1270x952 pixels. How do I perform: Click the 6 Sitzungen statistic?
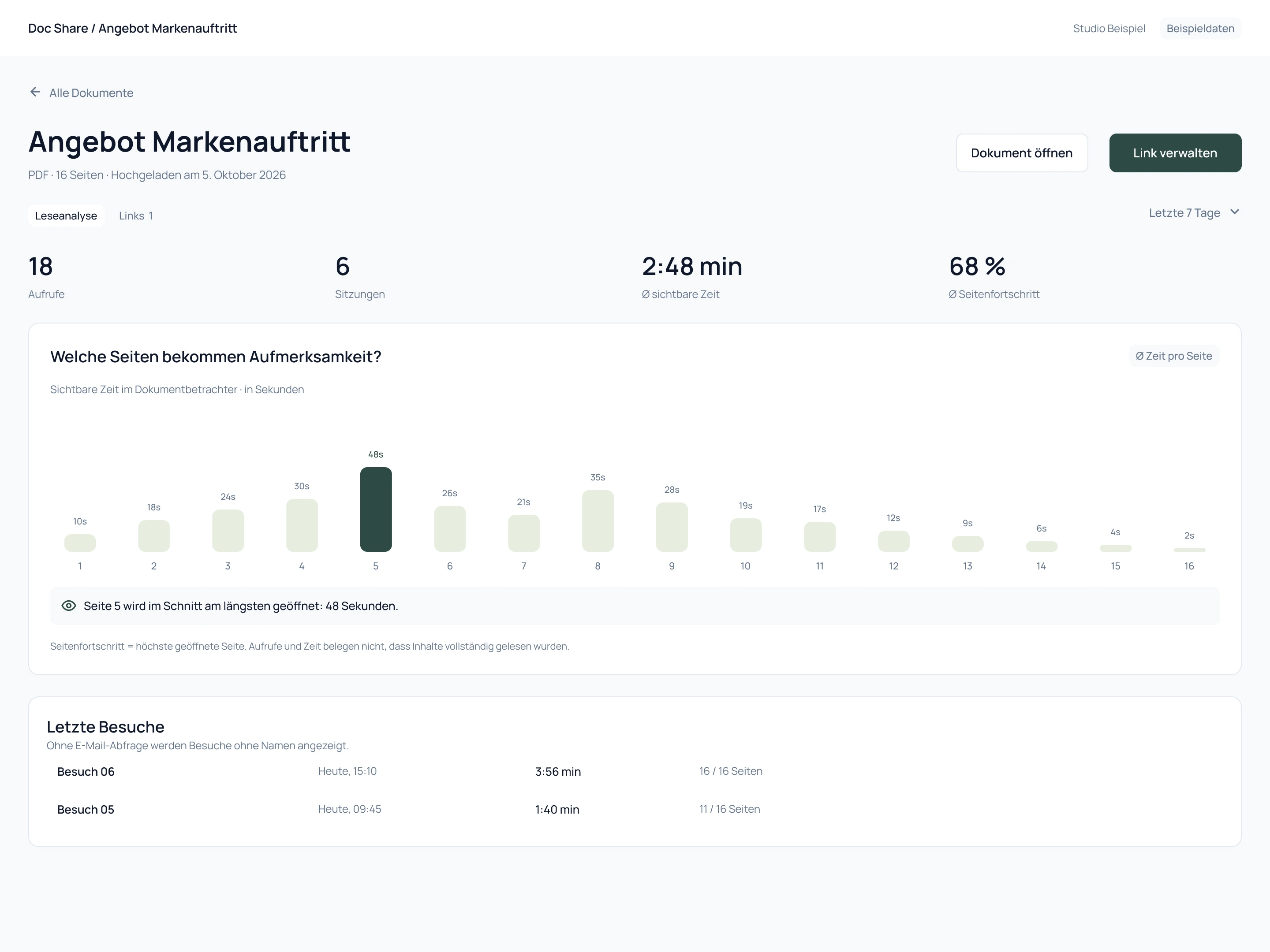click(360, 277)
